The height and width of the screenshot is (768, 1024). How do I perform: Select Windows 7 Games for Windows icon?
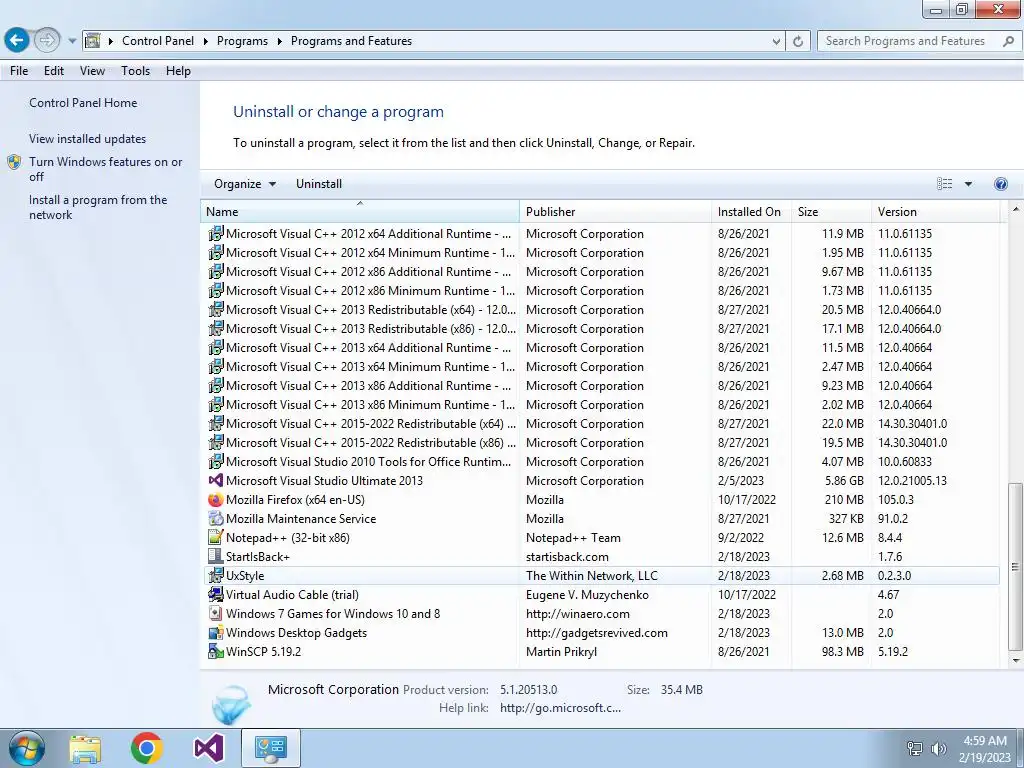[x=216, y=613]
